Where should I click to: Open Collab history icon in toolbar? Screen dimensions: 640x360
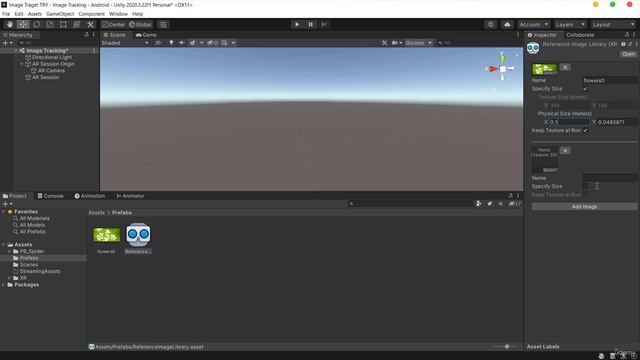[490, 24]
